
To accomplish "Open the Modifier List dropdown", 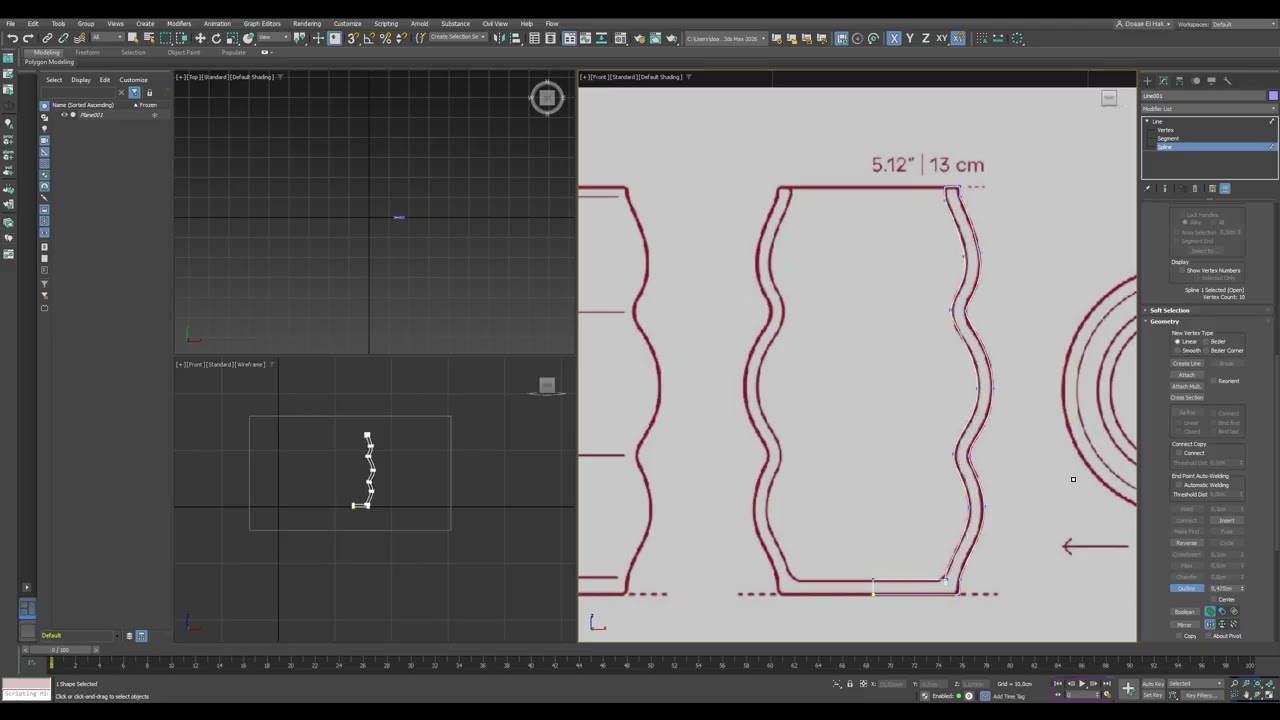I will click(1210, 109).
